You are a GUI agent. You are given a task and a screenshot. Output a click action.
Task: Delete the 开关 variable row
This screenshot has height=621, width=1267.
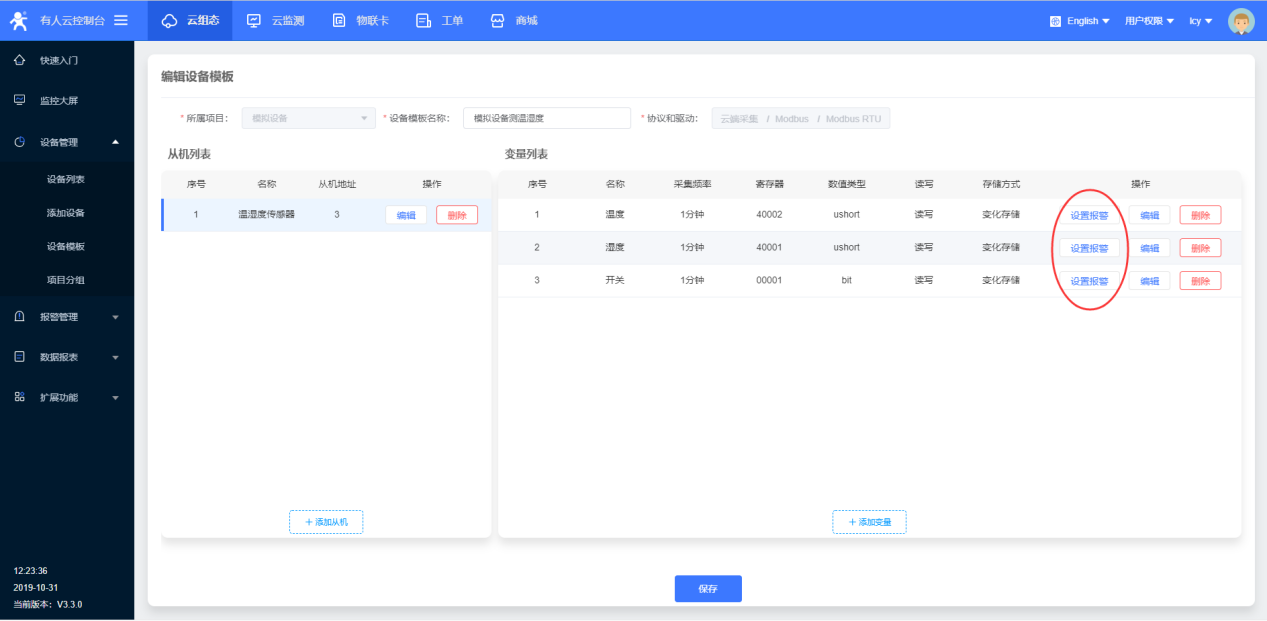(1200, 281)
